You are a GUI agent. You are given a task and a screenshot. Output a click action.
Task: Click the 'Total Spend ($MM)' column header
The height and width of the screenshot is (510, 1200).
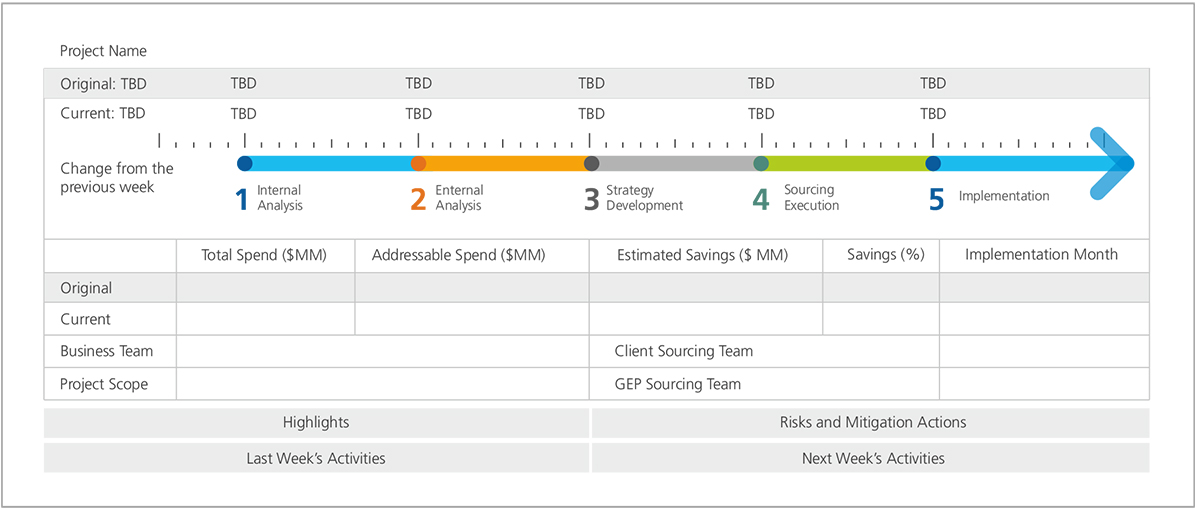(264, 255)
